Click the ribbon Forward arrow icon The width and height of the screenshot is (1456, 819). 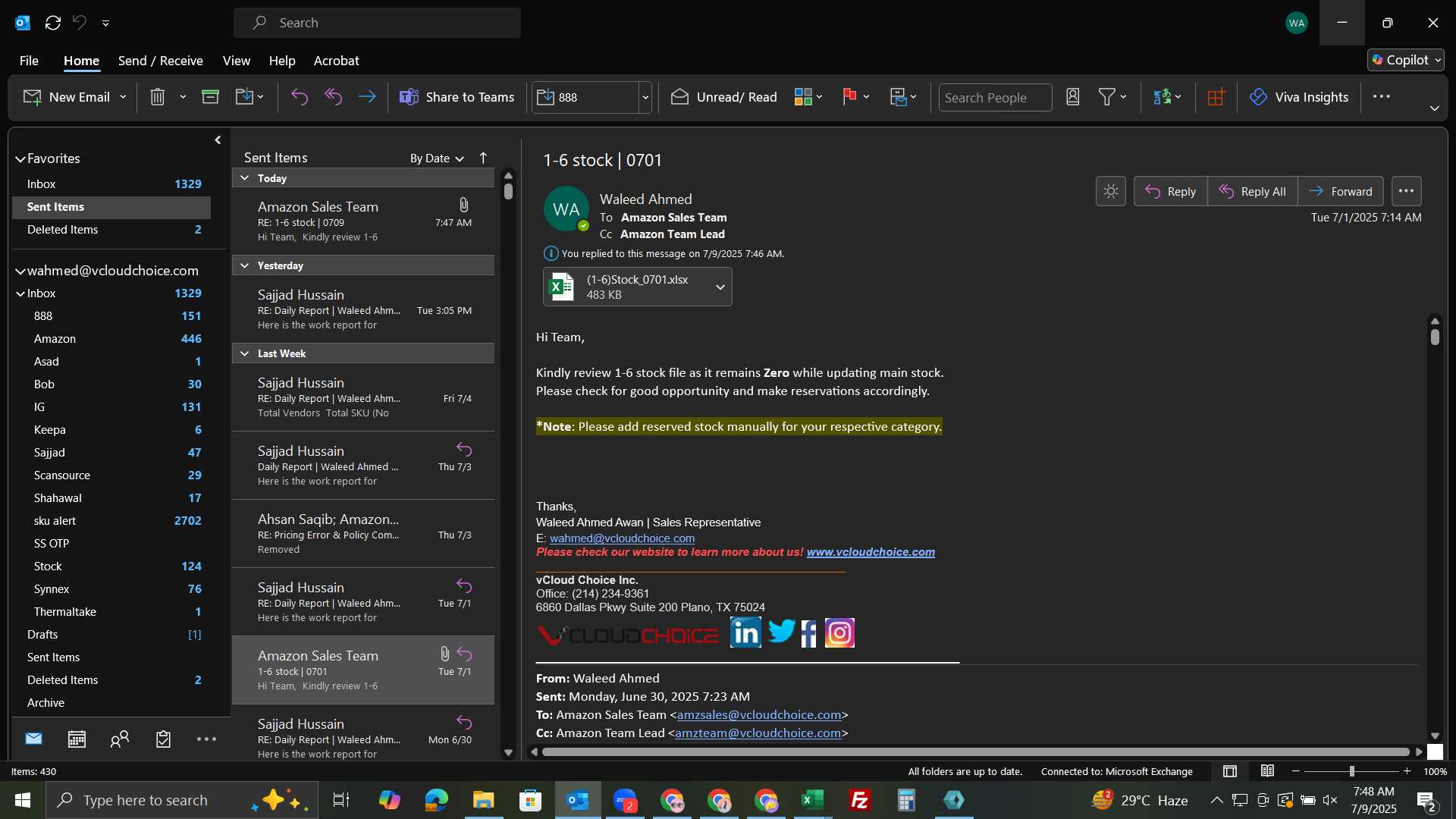tap(367, 97)
